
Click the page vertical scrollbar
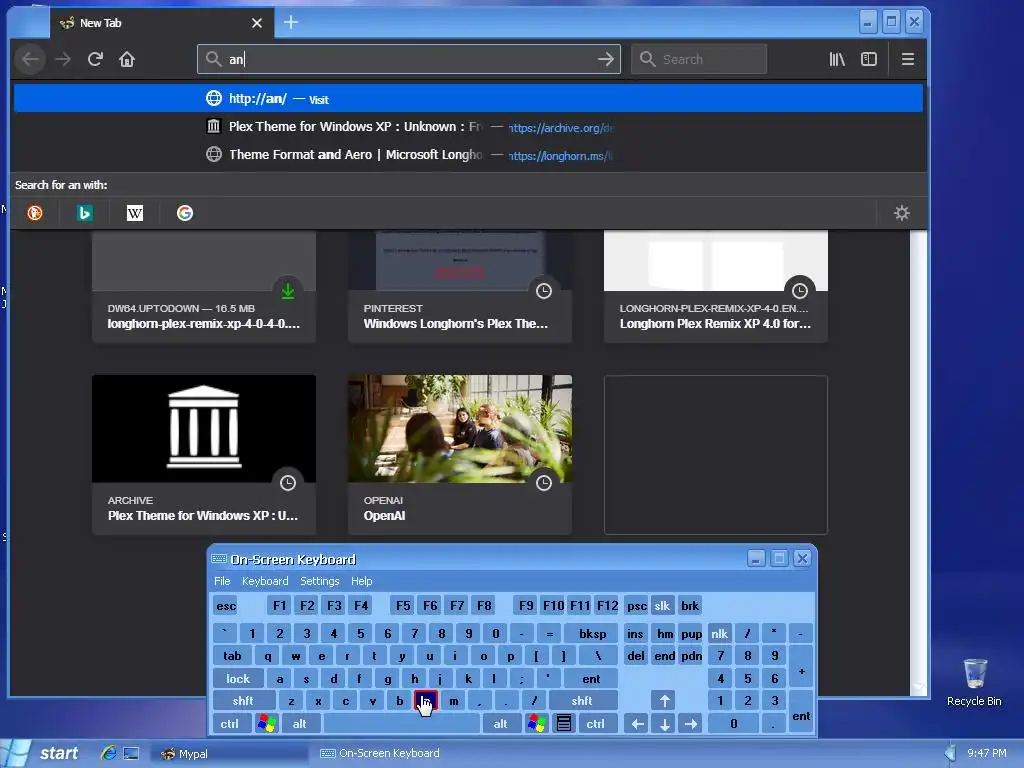918,462
